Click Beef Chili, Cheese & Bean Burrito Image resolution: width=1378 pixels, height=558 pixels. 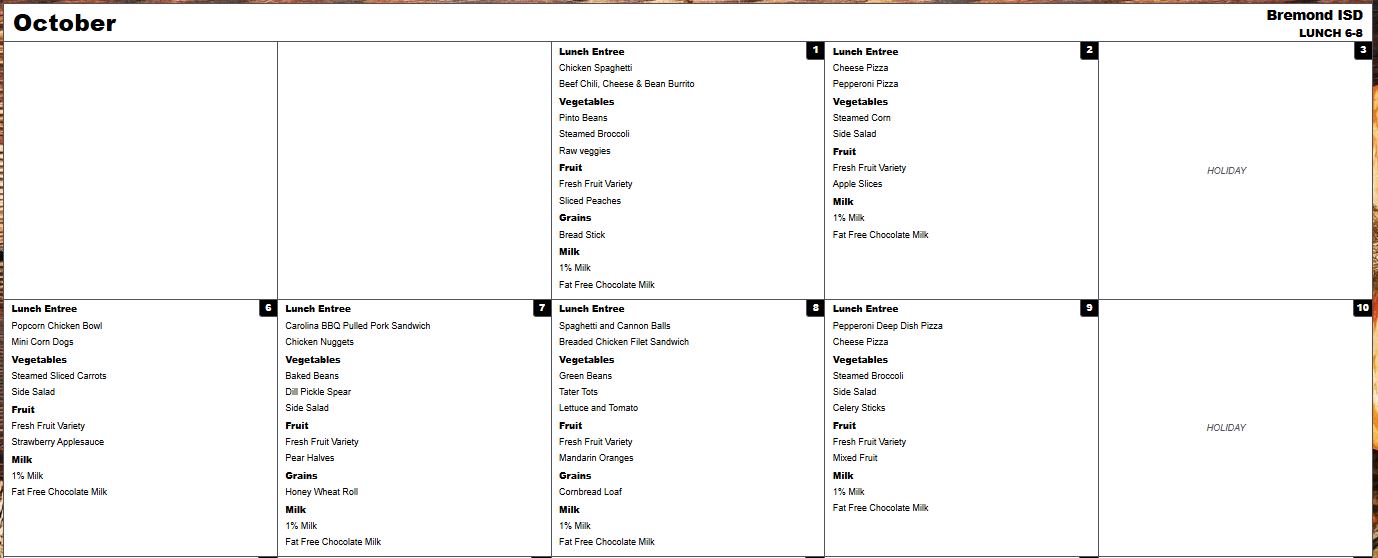[626, 84]
